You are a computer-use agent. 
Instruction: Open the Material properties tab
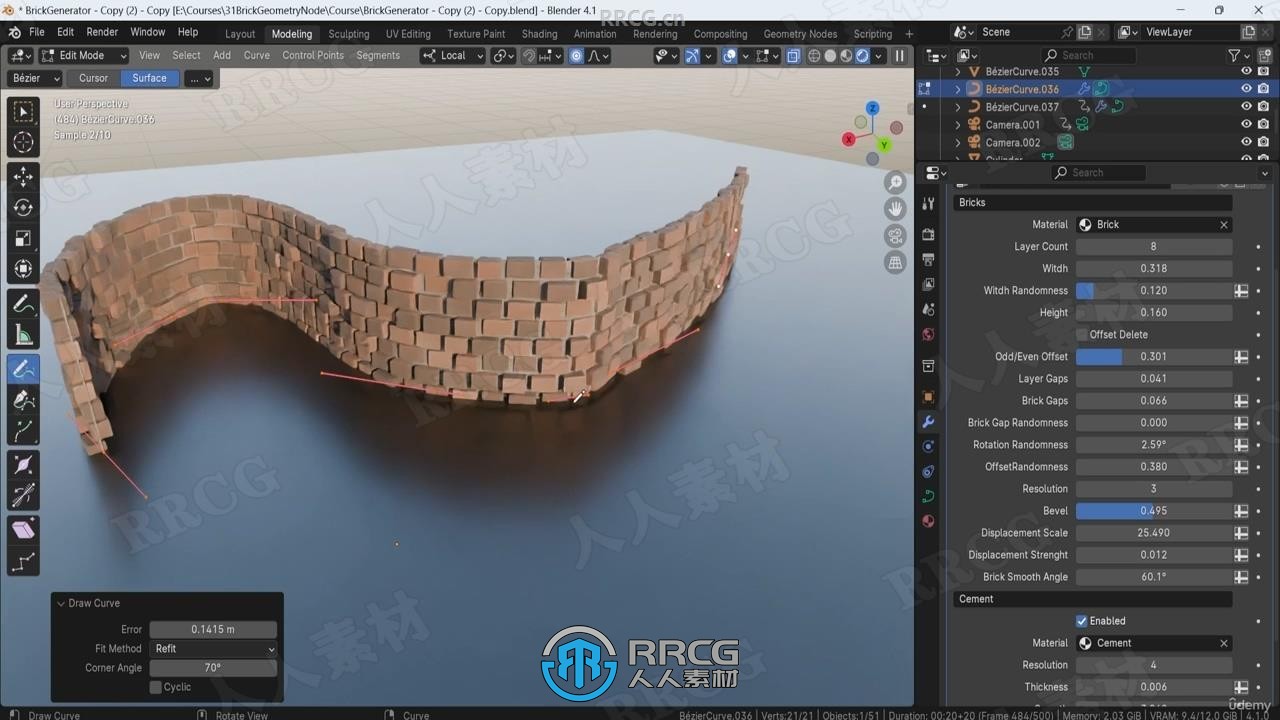(x=928, y=521)
